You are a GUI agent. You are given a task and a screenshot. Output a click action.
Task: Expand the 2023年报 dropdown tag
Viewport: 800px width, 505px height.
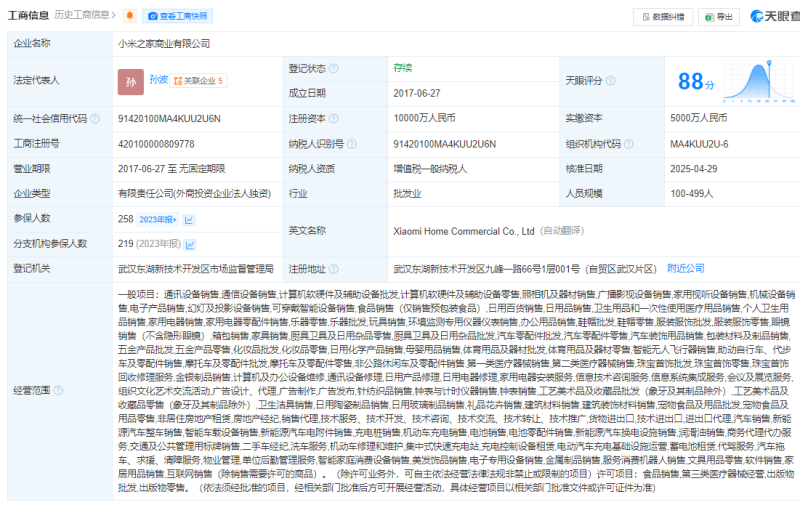click(x=158, y=219)
